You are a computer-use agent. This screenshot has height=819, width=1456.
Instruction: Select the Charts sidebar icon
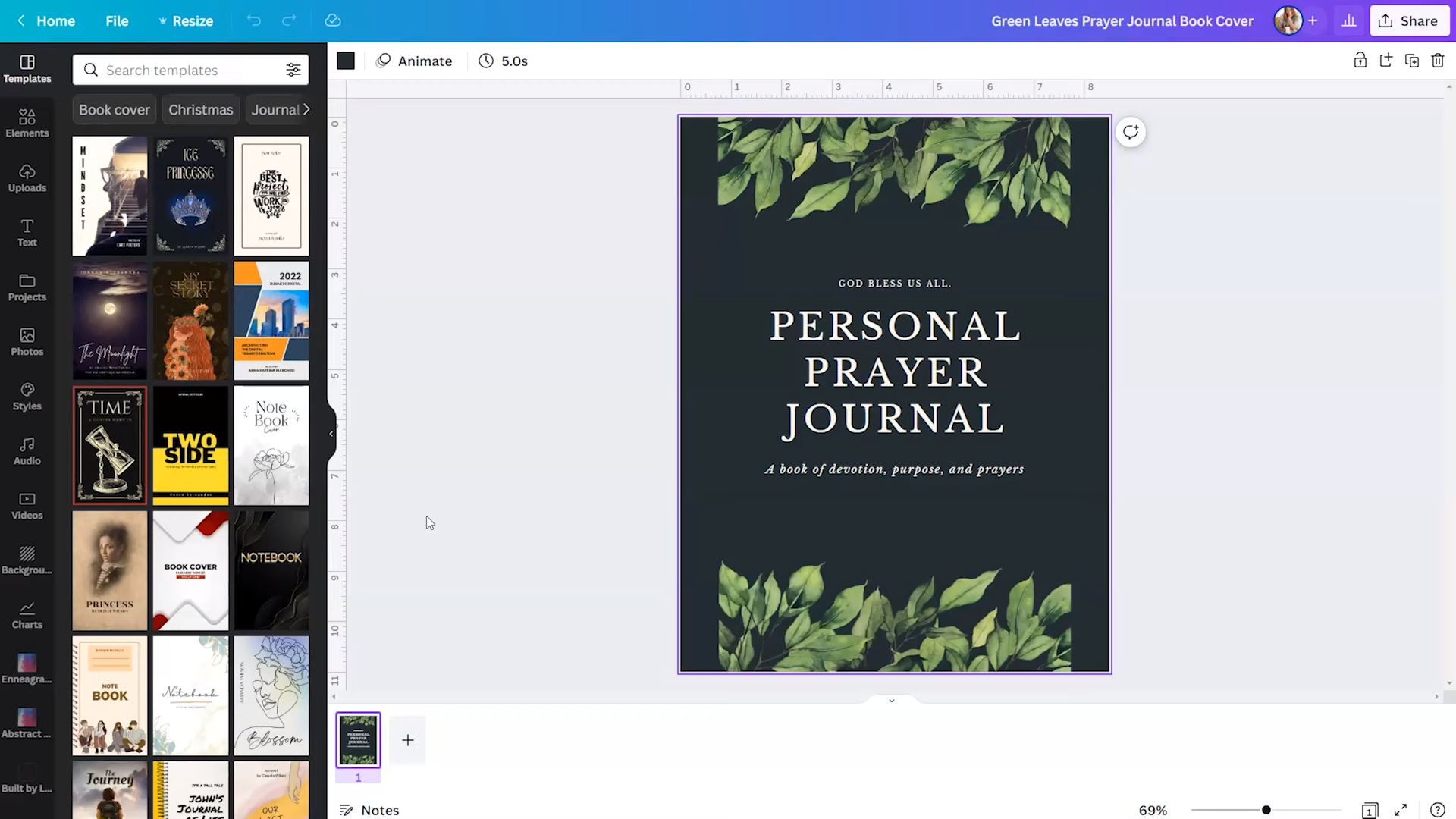[27, 613]
